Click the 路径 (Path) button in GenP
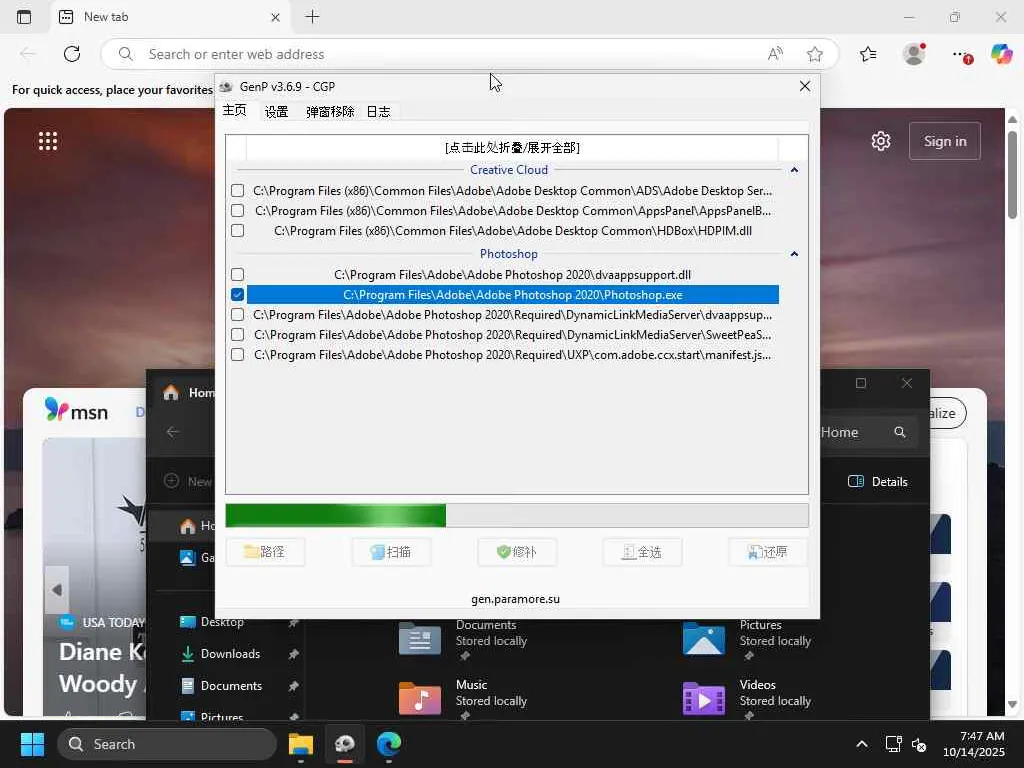 [265, 552]
